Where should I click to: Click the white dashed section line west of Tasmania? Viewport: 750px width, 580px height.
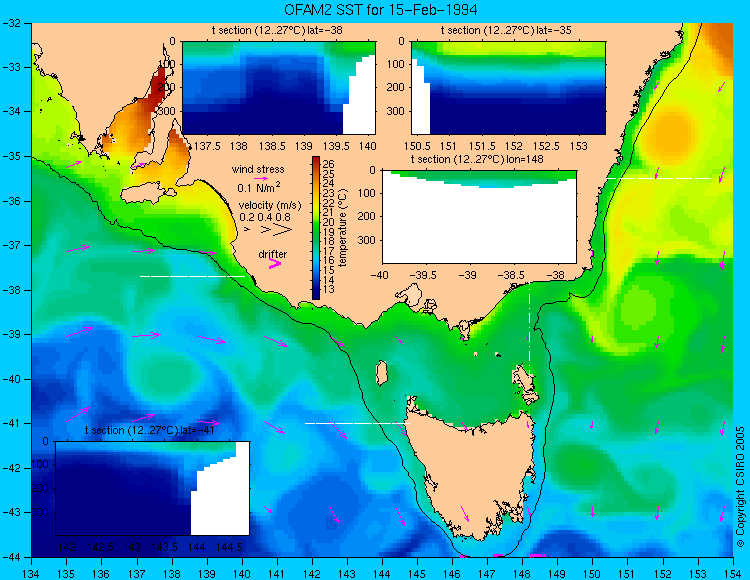[x=357, y=423]
